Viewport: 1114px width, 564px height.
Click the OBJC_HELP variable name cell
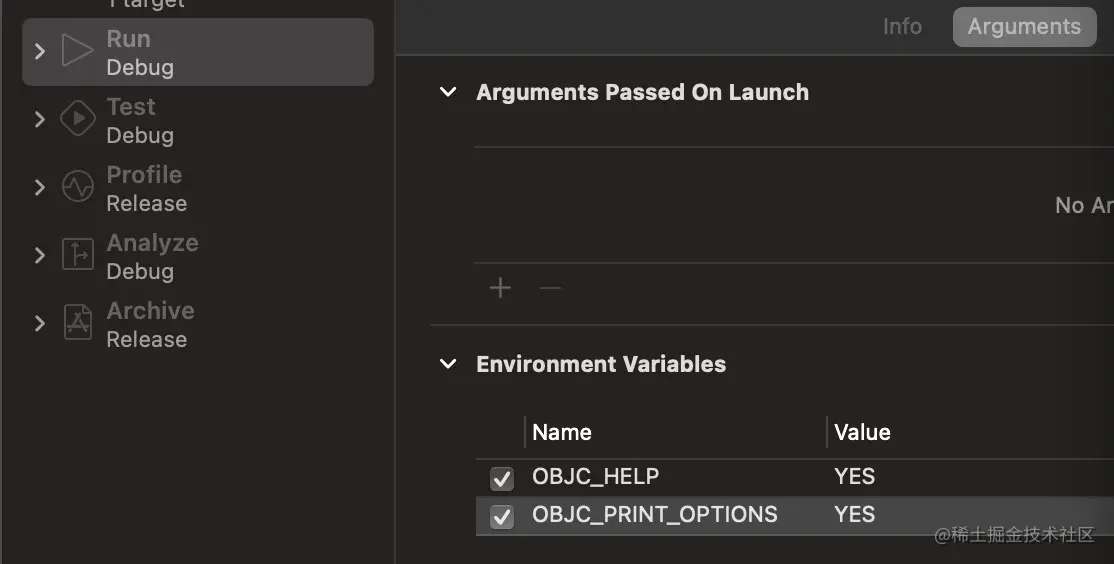pos(596,477)
